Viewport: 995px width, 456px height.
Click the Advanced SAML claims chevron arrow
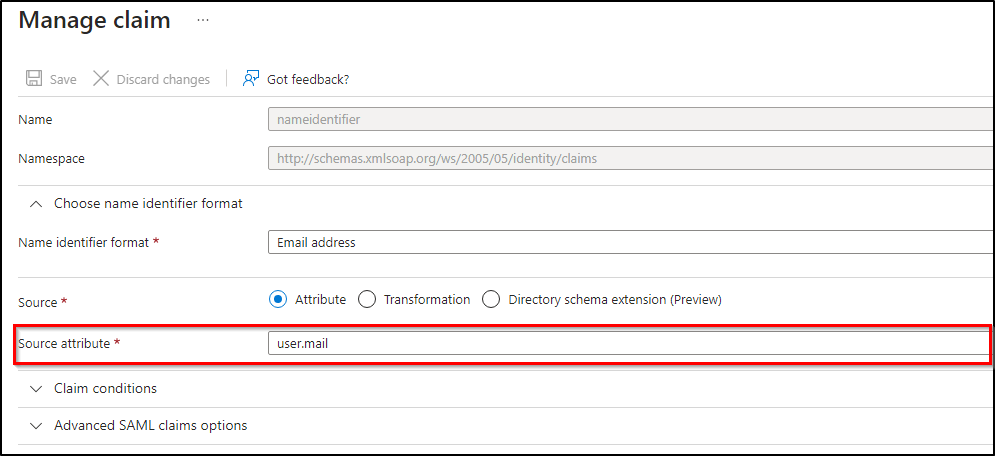37,425
